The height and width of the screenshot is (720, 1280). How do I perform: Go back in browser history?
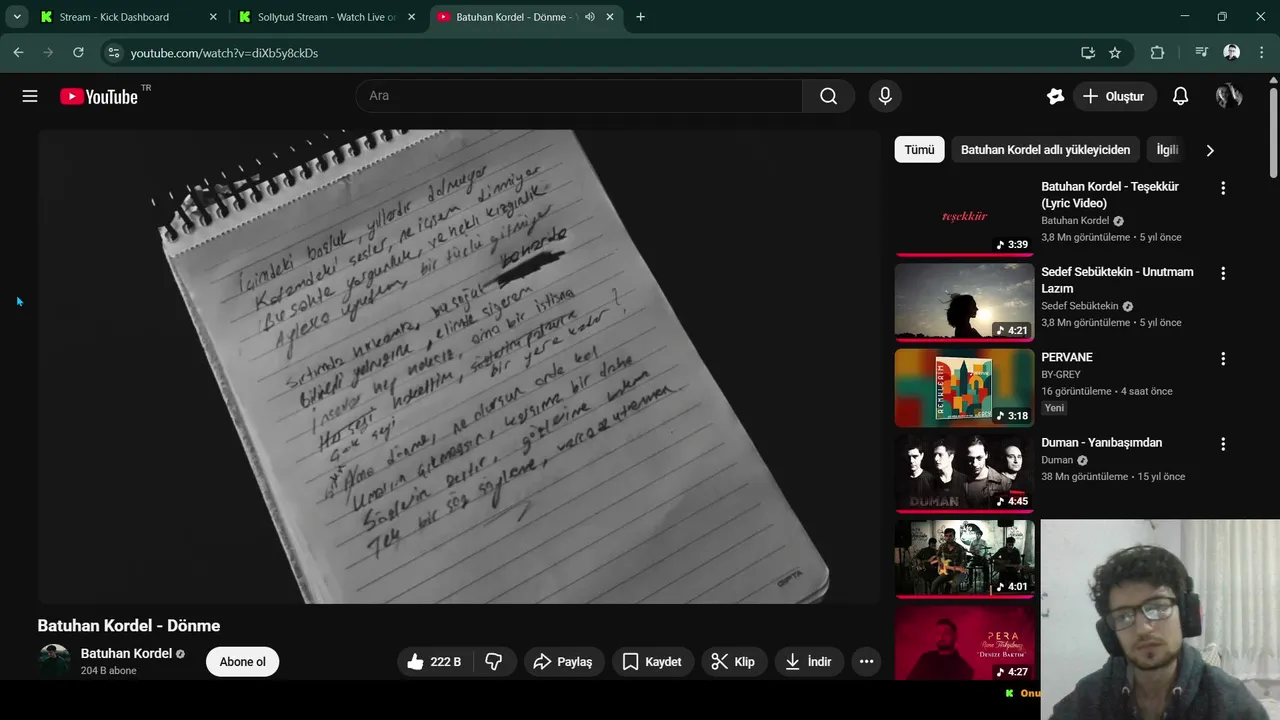18,52
